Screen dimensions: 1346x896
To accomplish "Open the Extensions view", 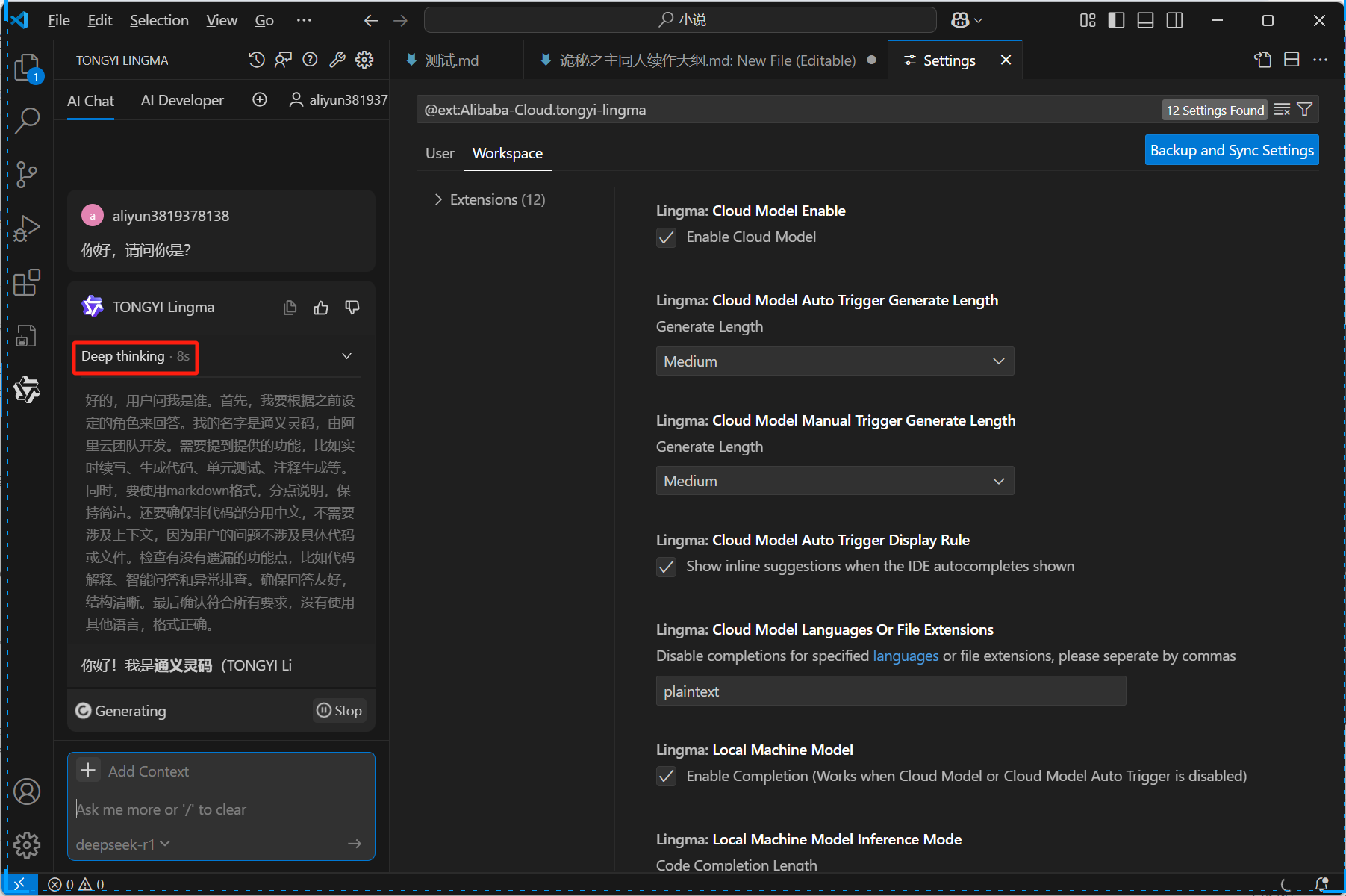I will click(28, 282).
